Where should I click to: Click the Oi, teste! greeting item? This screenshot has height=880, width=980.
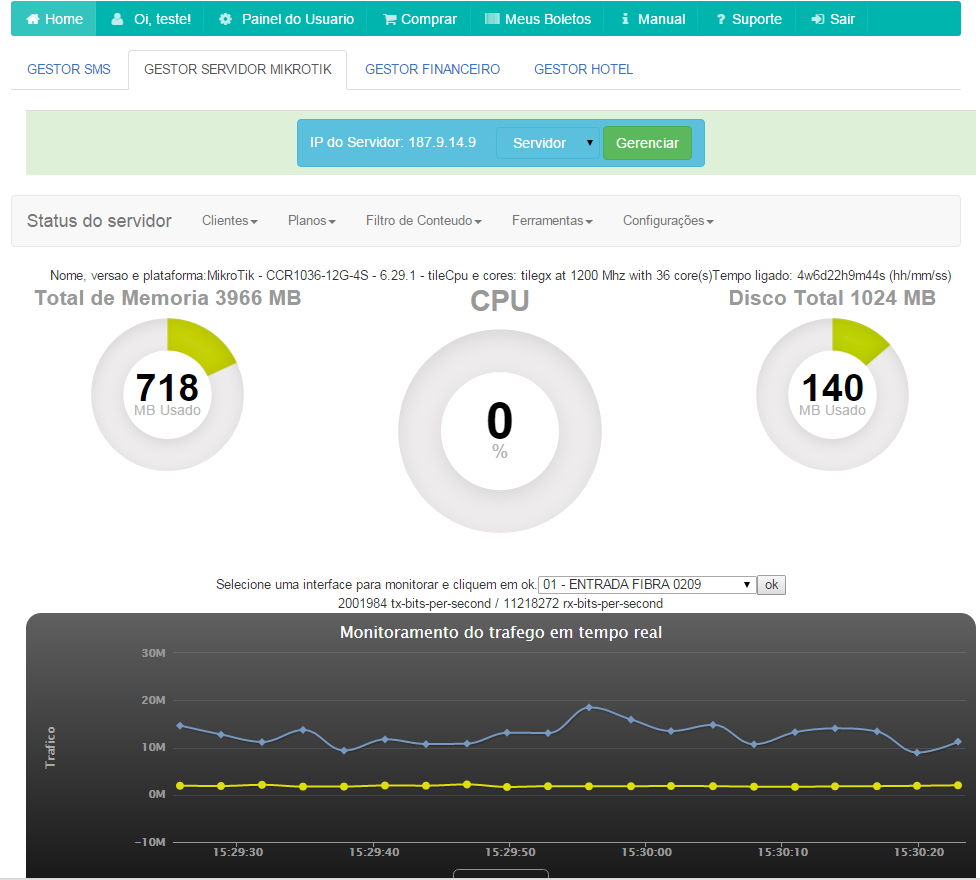coord(151,19)
